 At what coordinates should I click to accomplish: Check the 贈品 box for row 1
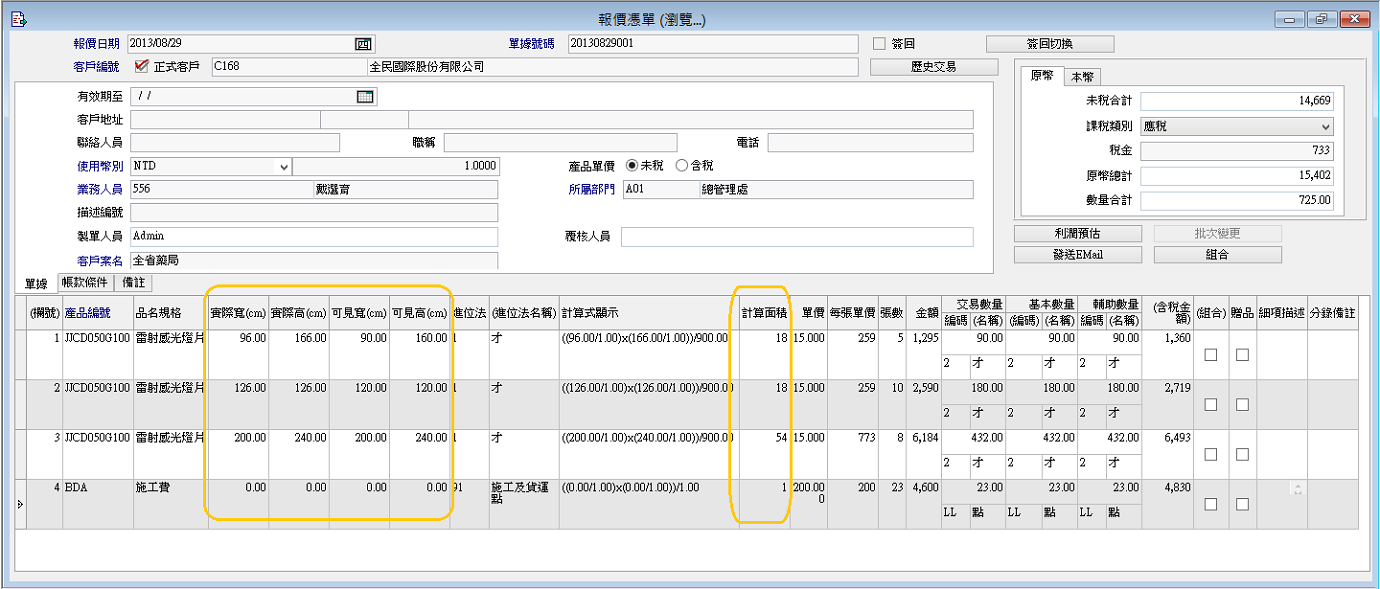pyautogui.click(x=1242, y=355)
